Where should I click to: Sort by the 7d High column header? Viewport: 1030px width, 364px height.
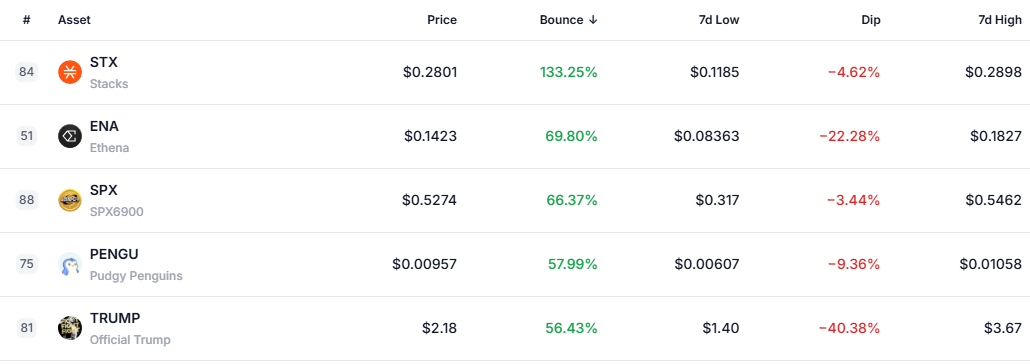pyautogui.click(x=1000, y=20)
